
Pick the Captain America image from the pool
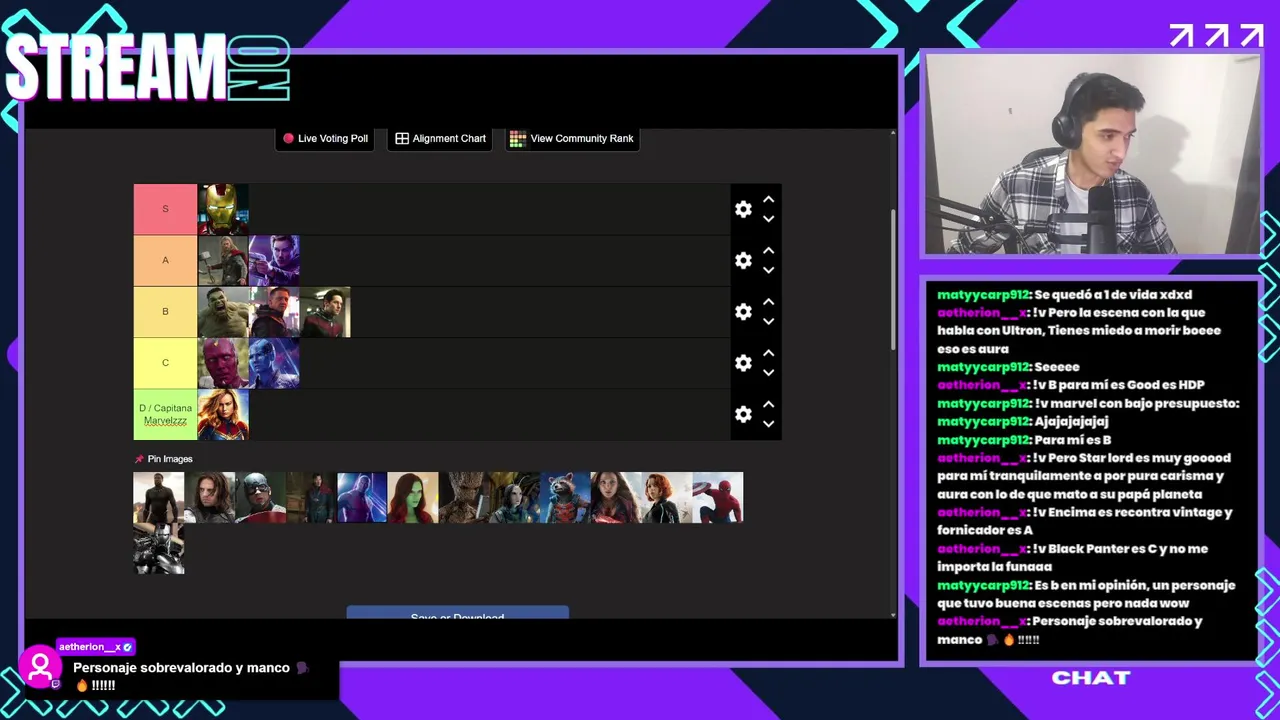pyautogui.click(x=261, y=497)
